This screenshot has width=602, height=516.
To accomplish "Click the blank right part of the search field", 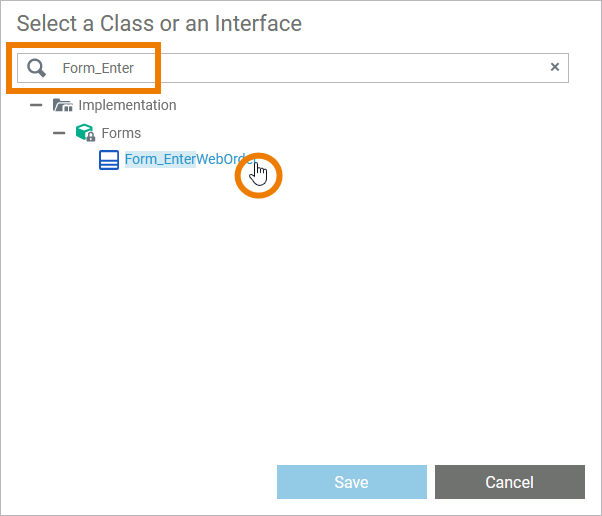I will point(400,68).
